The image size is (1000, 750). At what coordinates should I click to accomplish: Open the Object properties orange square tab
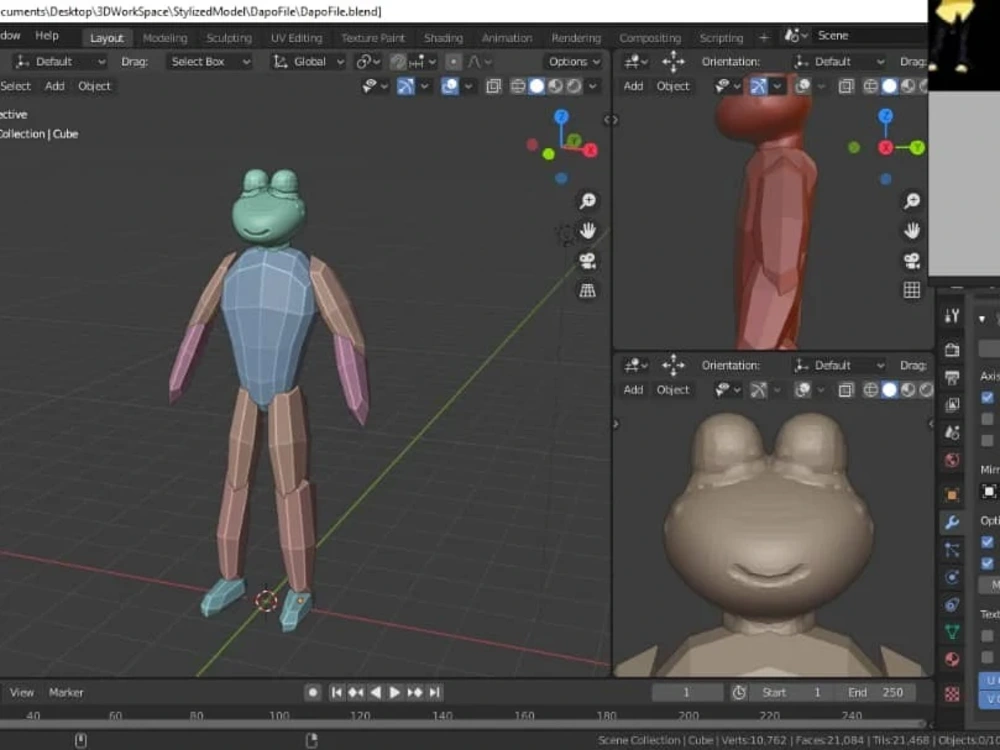click(952, 494)
